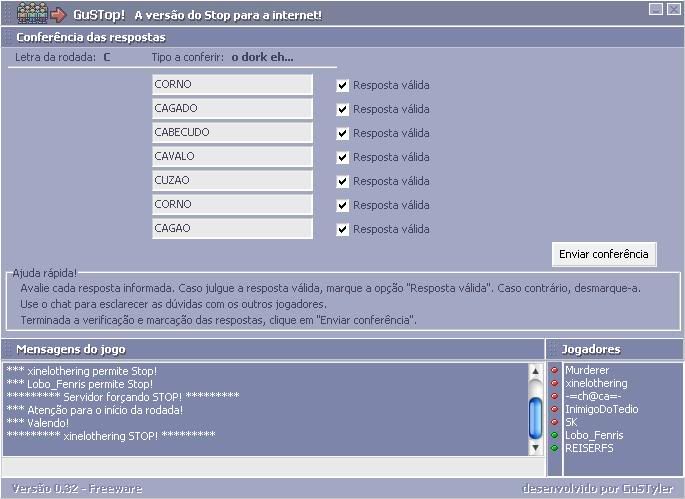Select player Murderer in Jogadores list
This screenshot has width=685, height=499.
(x=587, y=370)
